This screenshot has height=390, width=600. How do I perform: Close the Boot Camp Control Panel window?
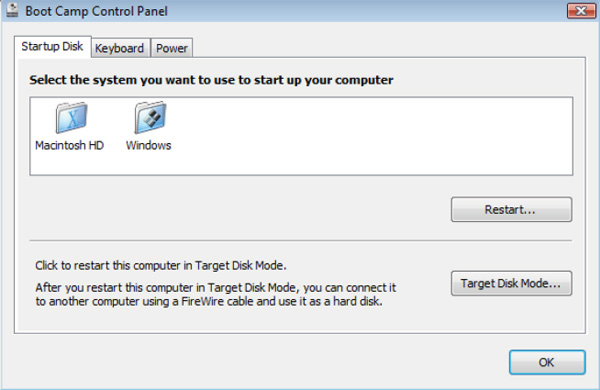(581, 10)
